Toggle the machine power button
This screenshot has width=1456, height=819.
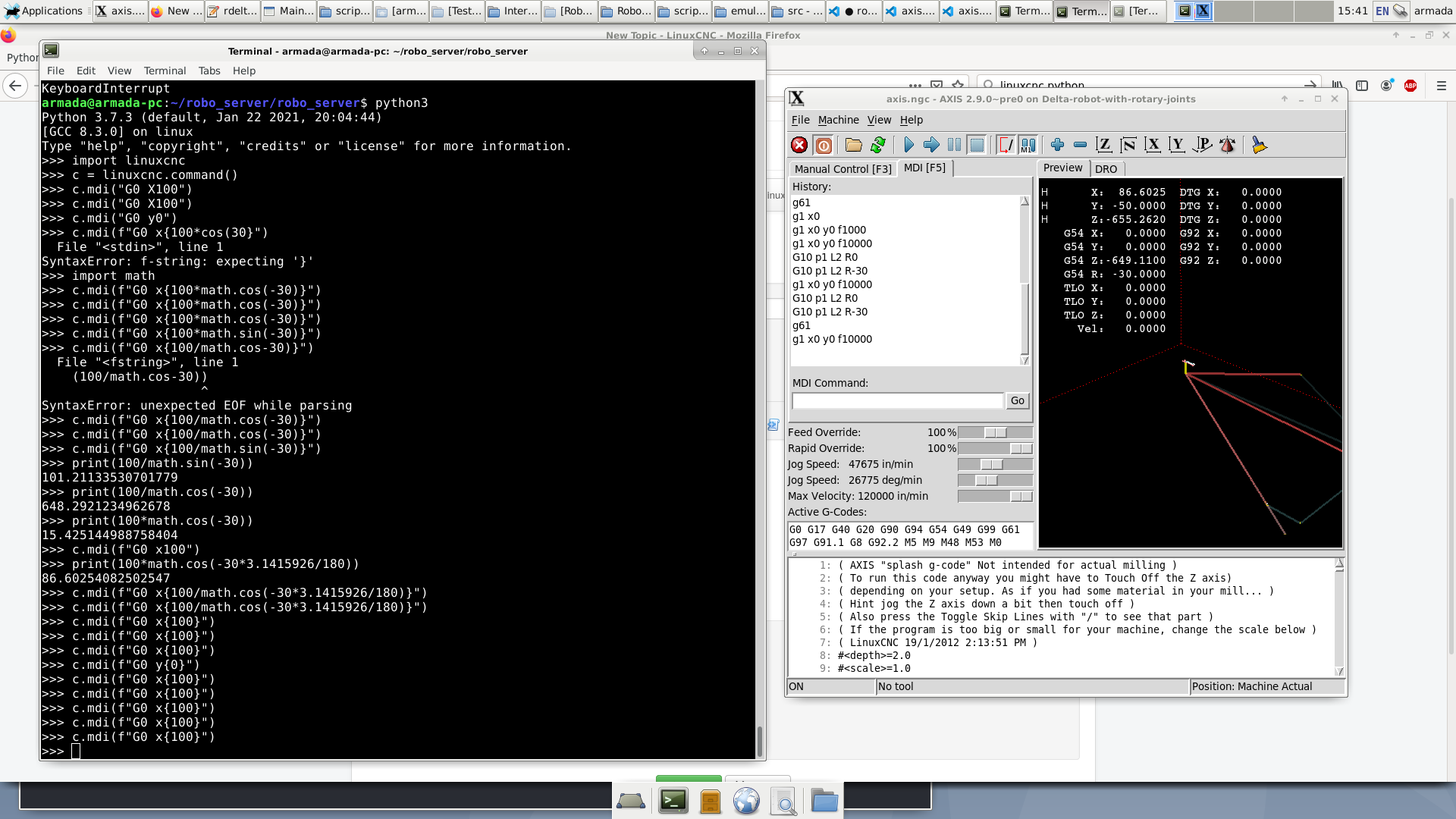pyautogui.click(x=824, y=145)
